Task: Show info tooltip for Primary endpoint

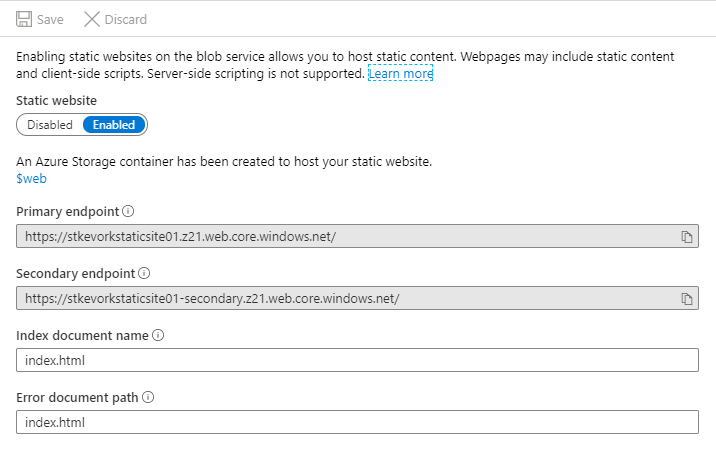Action: tap(128, 211)
